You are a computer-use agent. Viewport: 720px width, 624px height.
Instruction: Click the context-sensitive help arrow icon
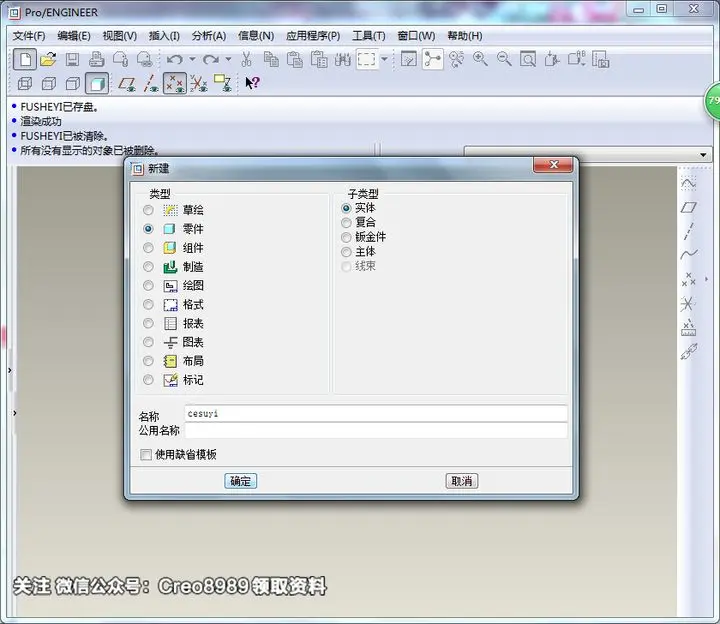(x=252, y=83)
